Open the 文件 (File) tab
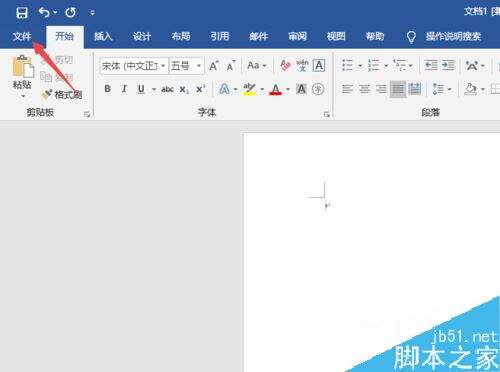Image resolution: width=500 pixels, height=372 pixels. tap(22, 36)
